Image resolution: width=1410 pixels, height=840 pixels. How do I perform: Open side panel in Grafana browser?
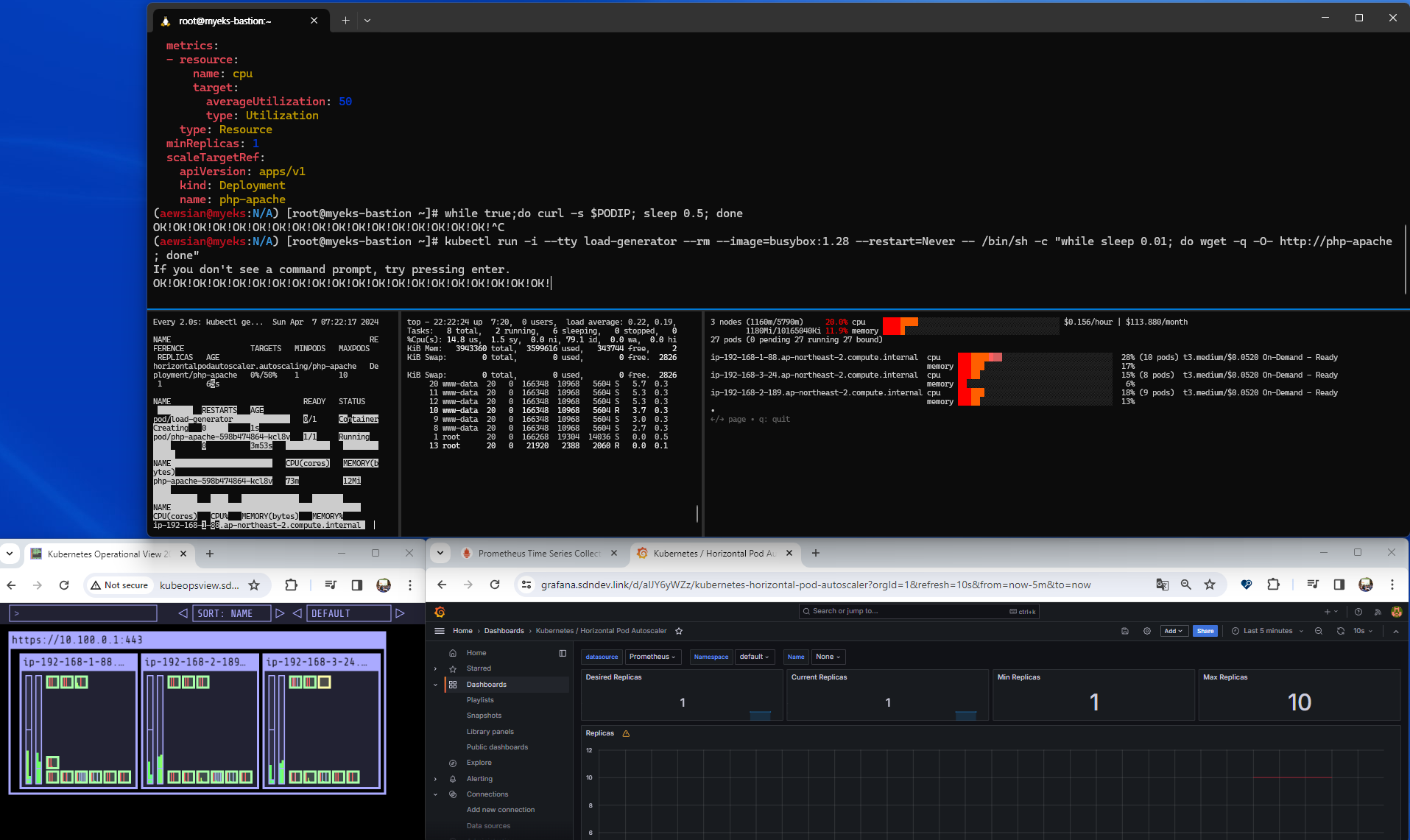click(x=1339, y=585)
